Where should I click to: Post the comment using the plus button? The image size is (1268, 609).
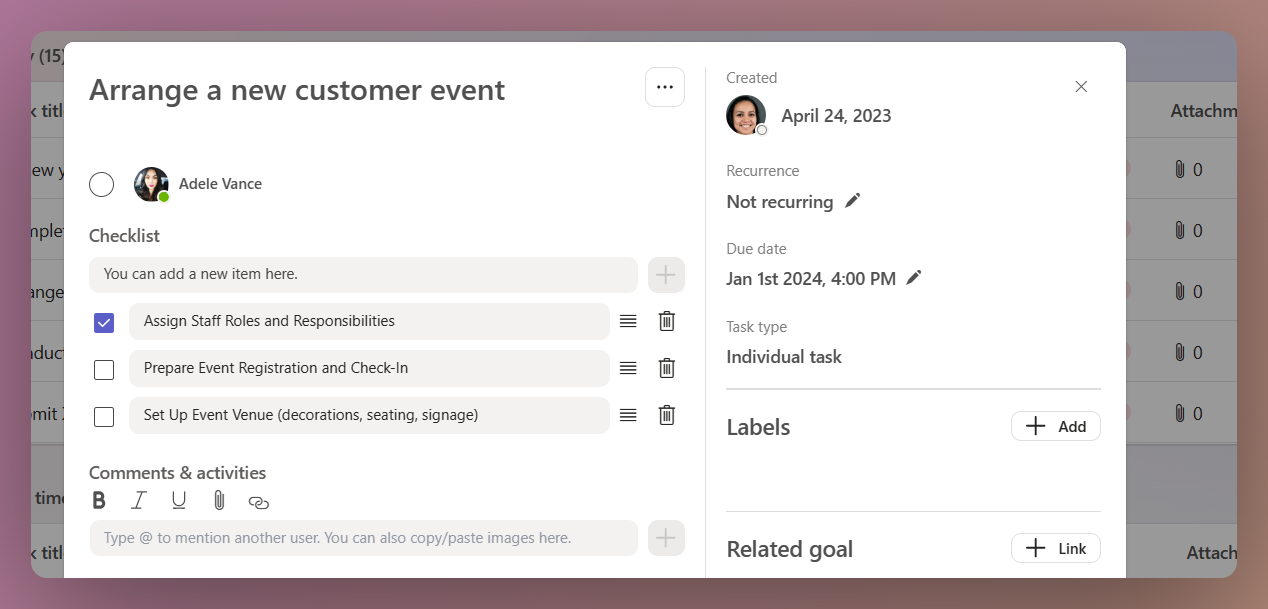point(665,537)
